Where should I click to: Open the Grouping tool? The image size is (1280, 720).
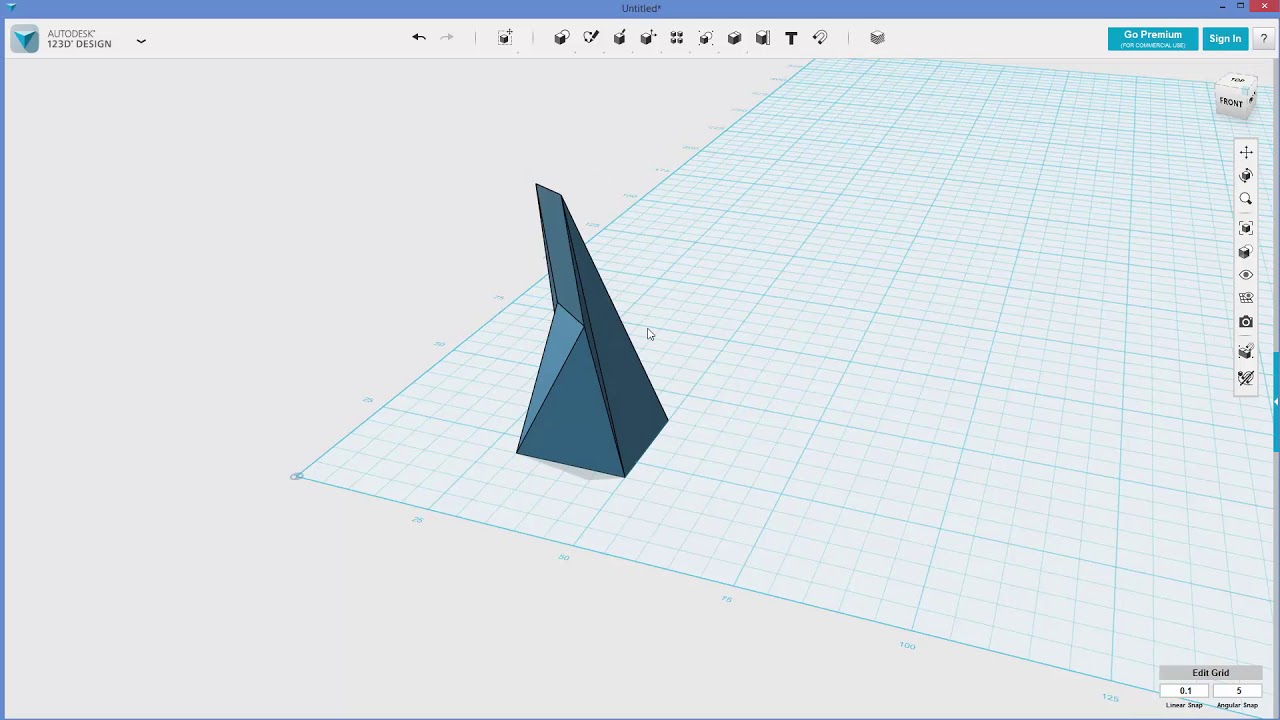tap(706, 38)
